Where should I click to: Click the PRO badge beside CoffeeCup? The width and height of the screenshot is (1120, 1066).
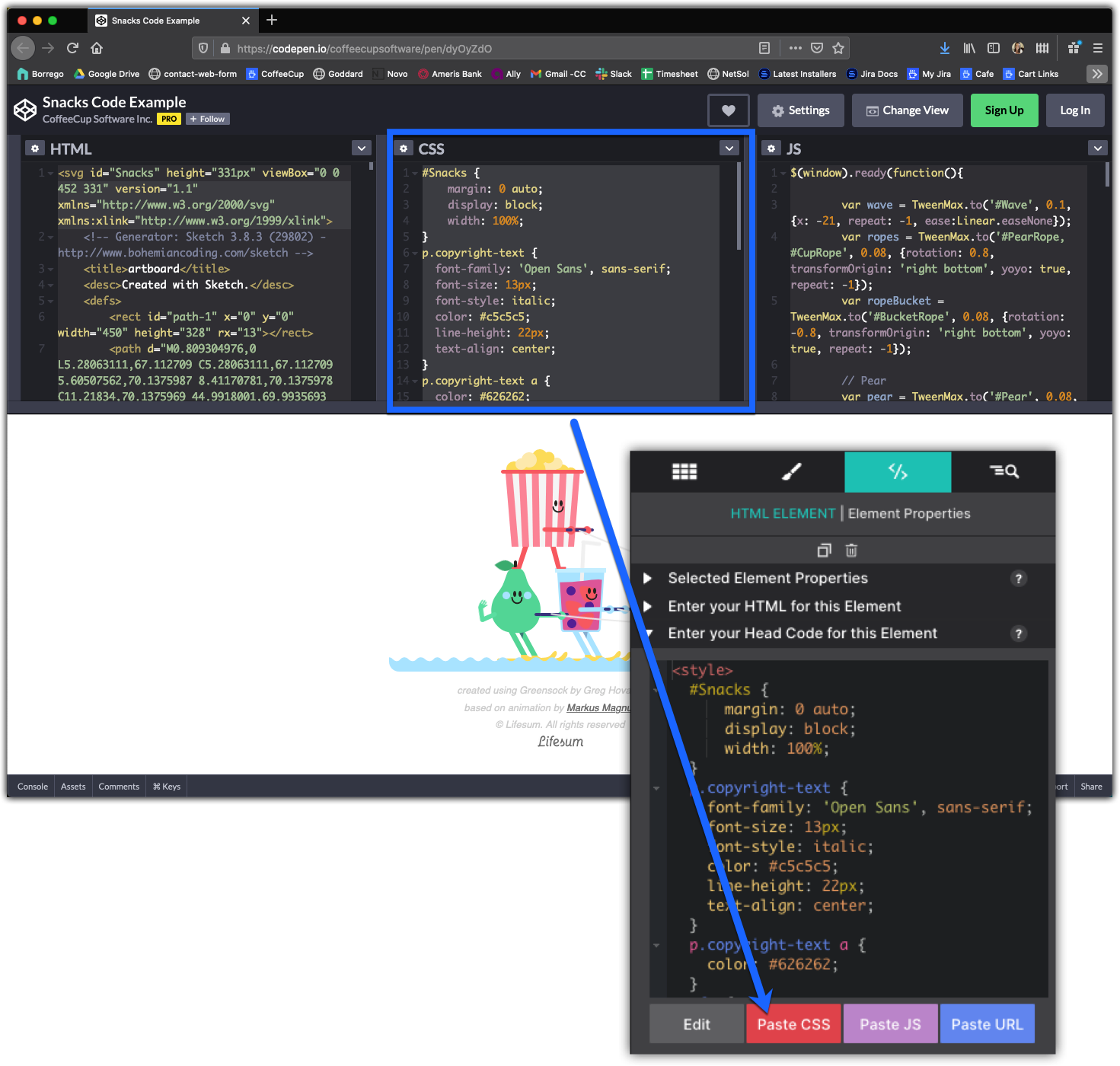coord(169,119)
